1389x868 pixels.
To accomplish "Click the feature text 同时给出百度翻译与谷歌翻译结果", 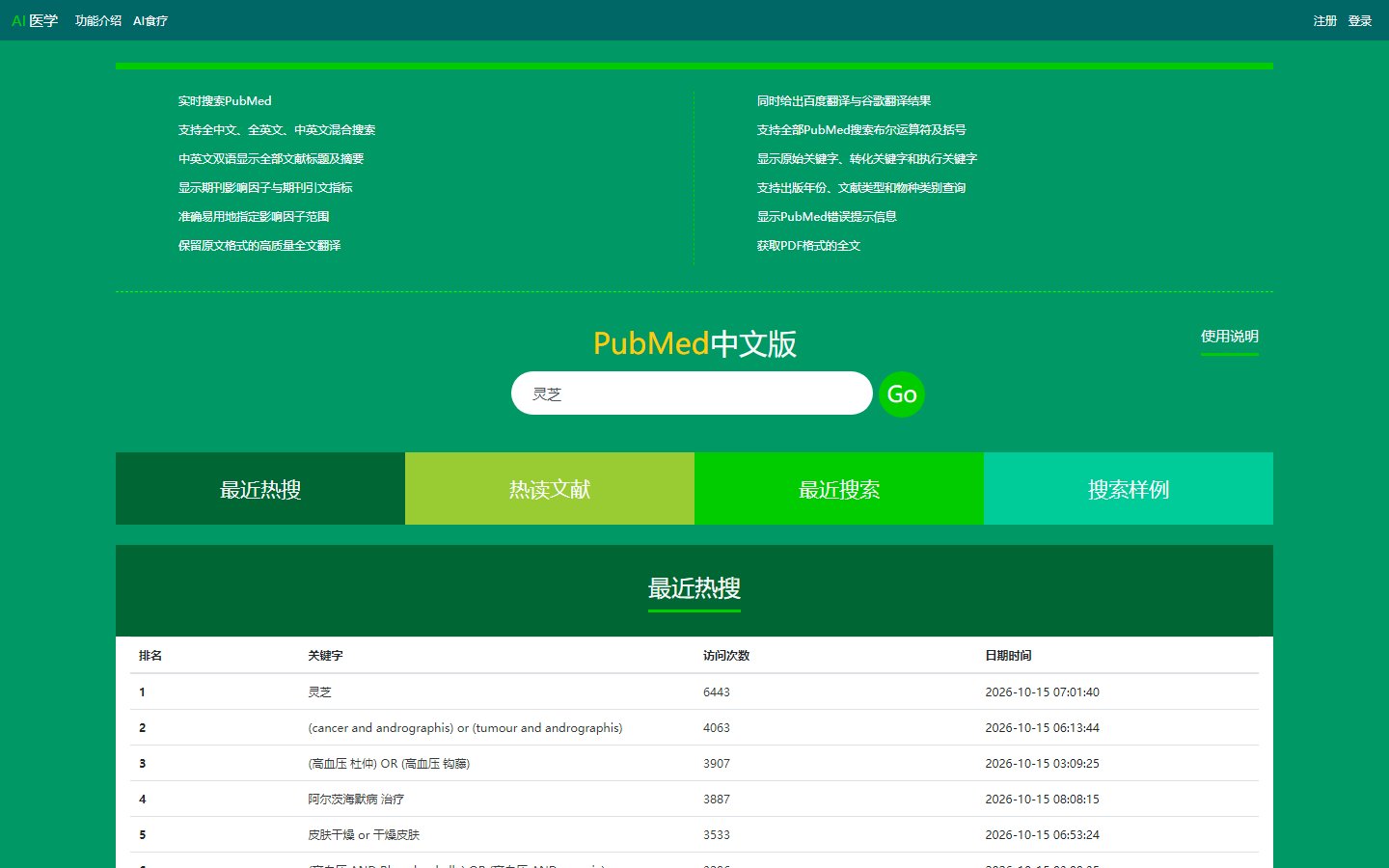I will tap(844, 100).
